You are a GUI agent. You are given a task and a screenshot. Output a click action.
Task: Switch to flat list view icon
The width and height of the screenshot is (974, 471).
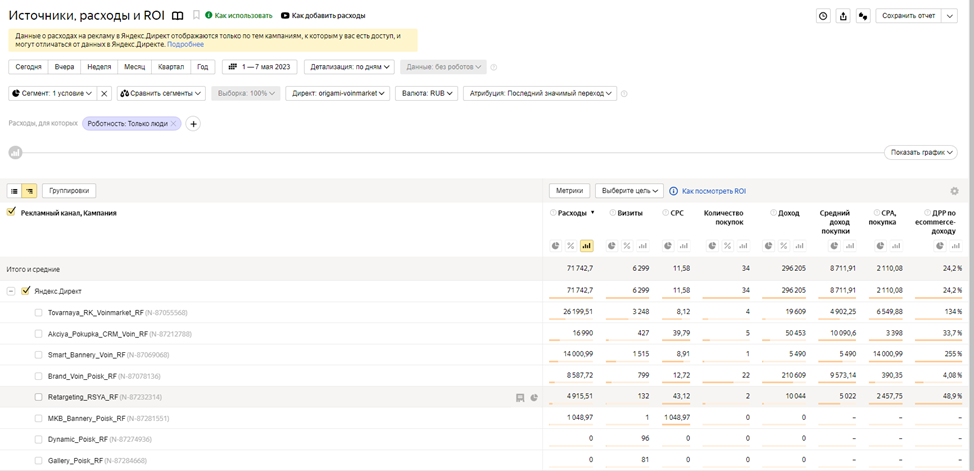15,190
